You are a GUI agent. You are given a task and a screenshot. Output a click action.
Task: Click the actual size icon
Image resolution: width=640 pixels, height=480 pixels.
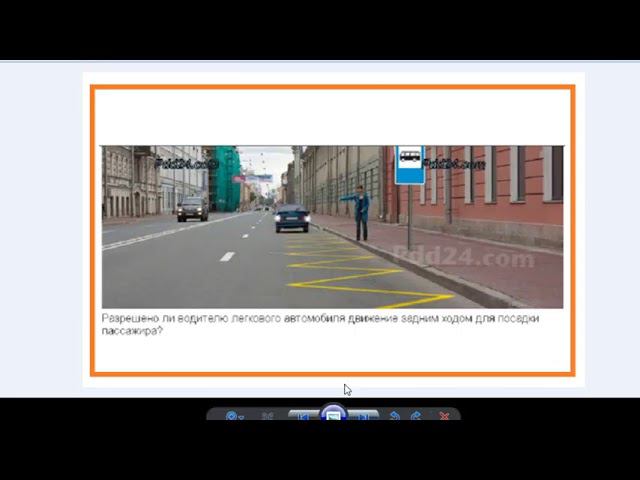[268, 416]
